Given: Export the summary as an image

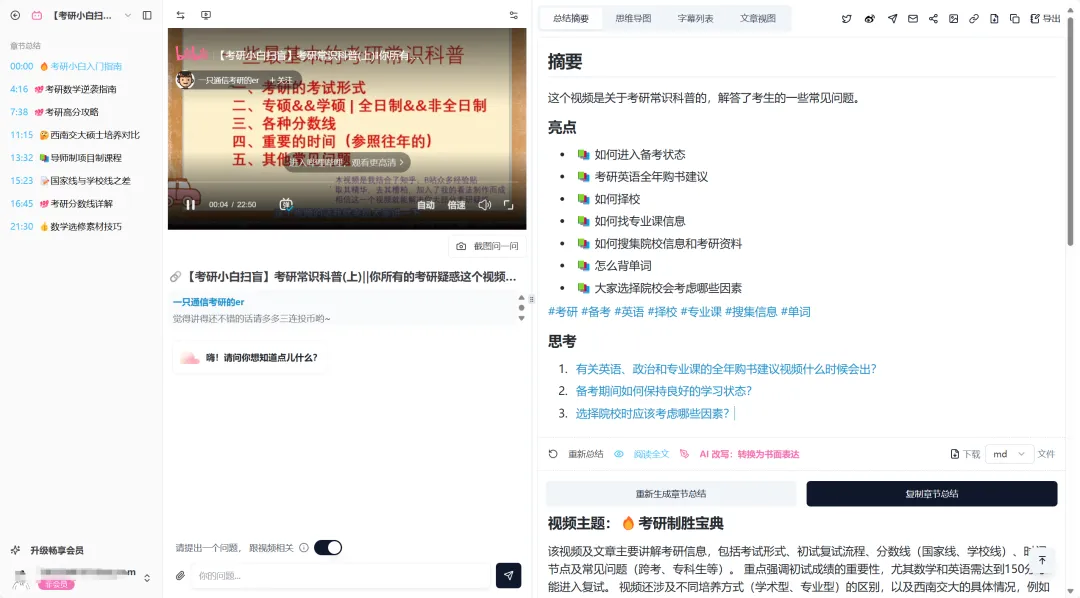Looking at the screenshot, I should coord(956,19).
